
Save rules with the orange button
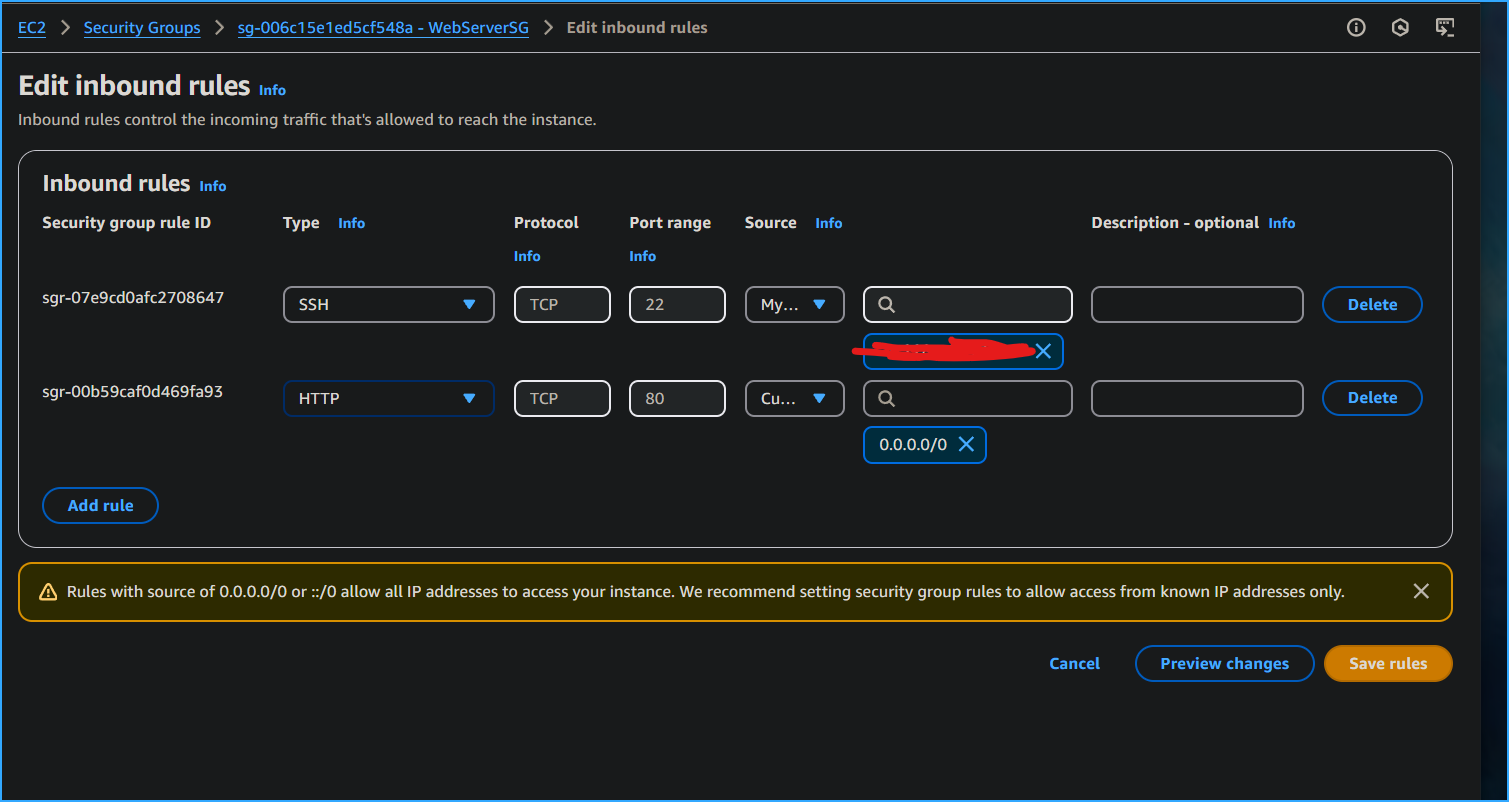(1388, 663)
